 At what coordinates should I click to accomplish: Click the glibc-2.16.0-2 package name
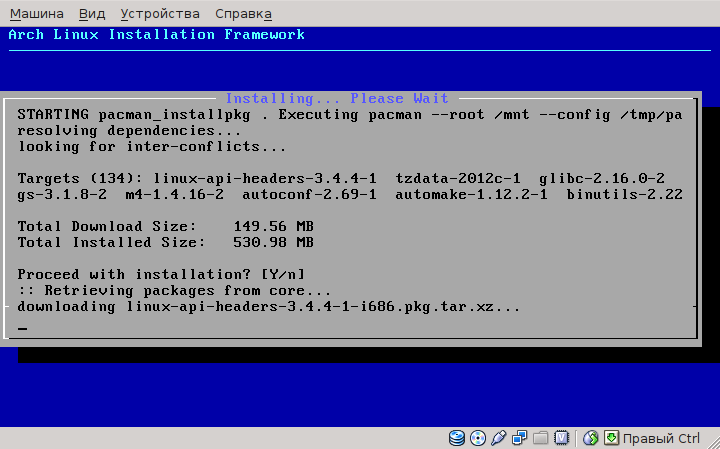tap(602, 178)
